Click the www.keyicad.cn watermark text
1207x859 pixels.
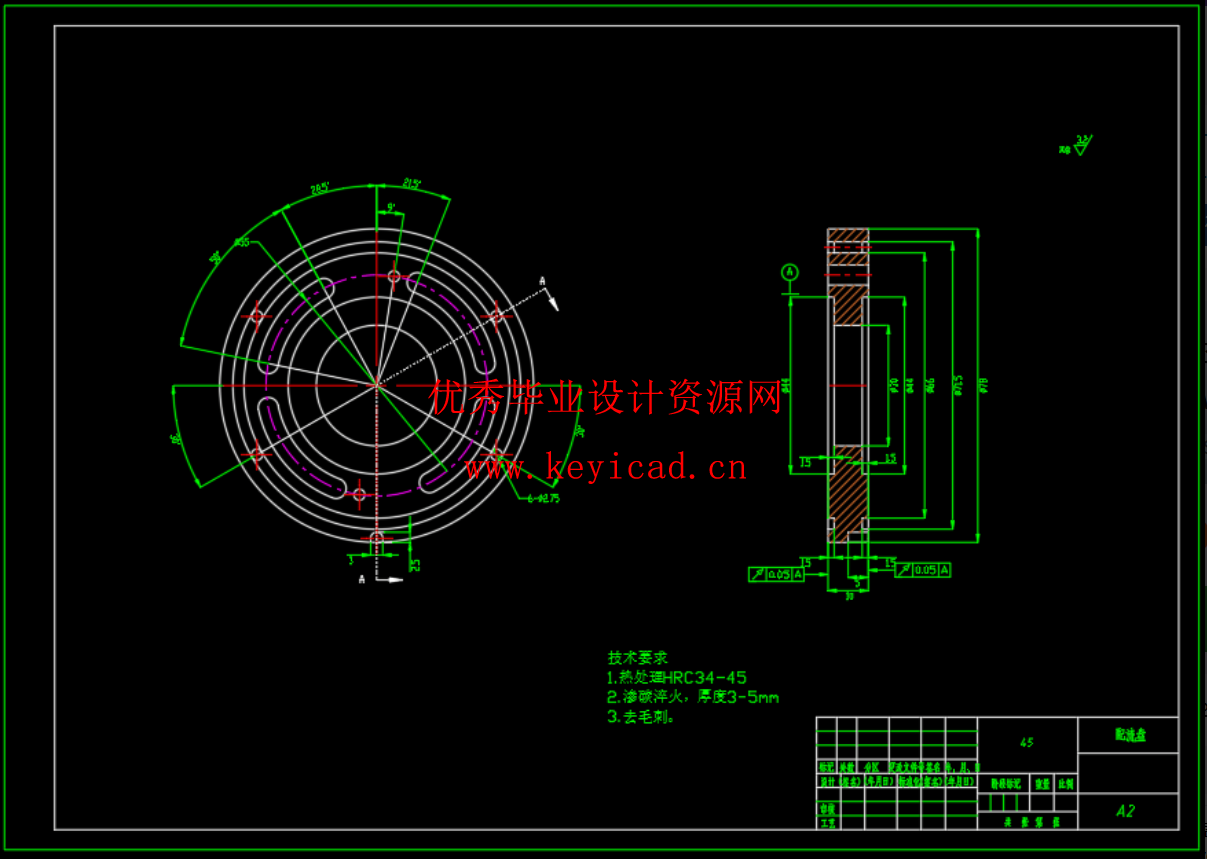605,467
